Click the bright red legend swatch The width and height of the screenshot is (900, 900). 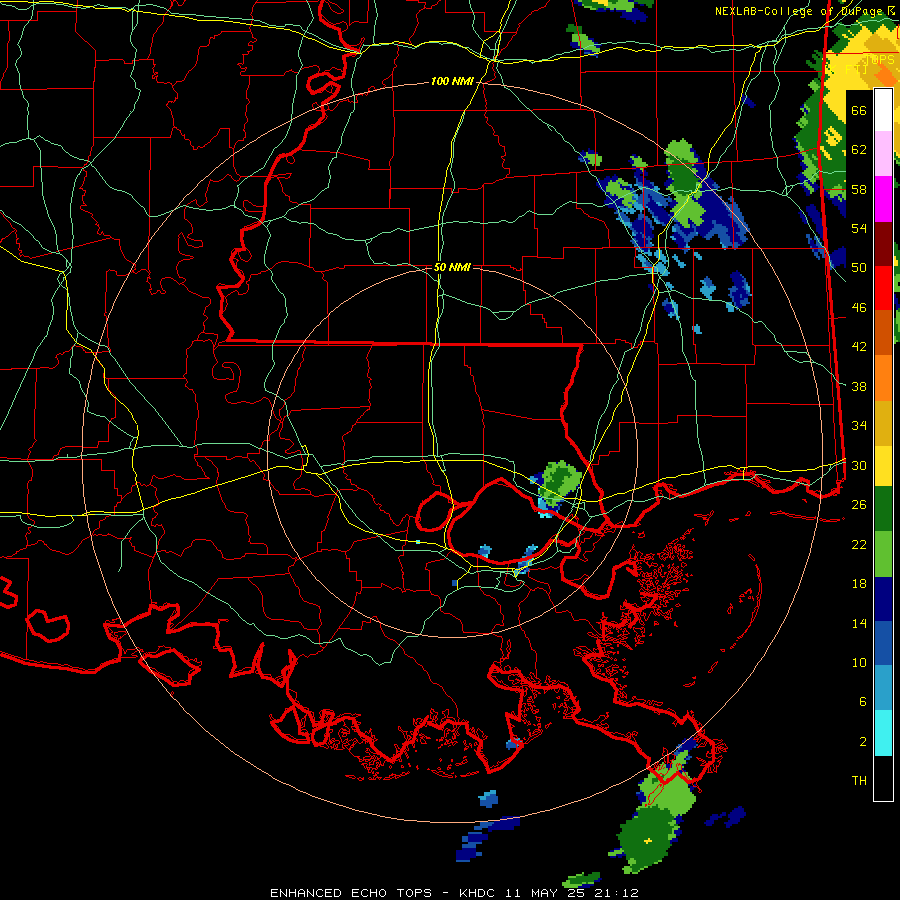883,288
